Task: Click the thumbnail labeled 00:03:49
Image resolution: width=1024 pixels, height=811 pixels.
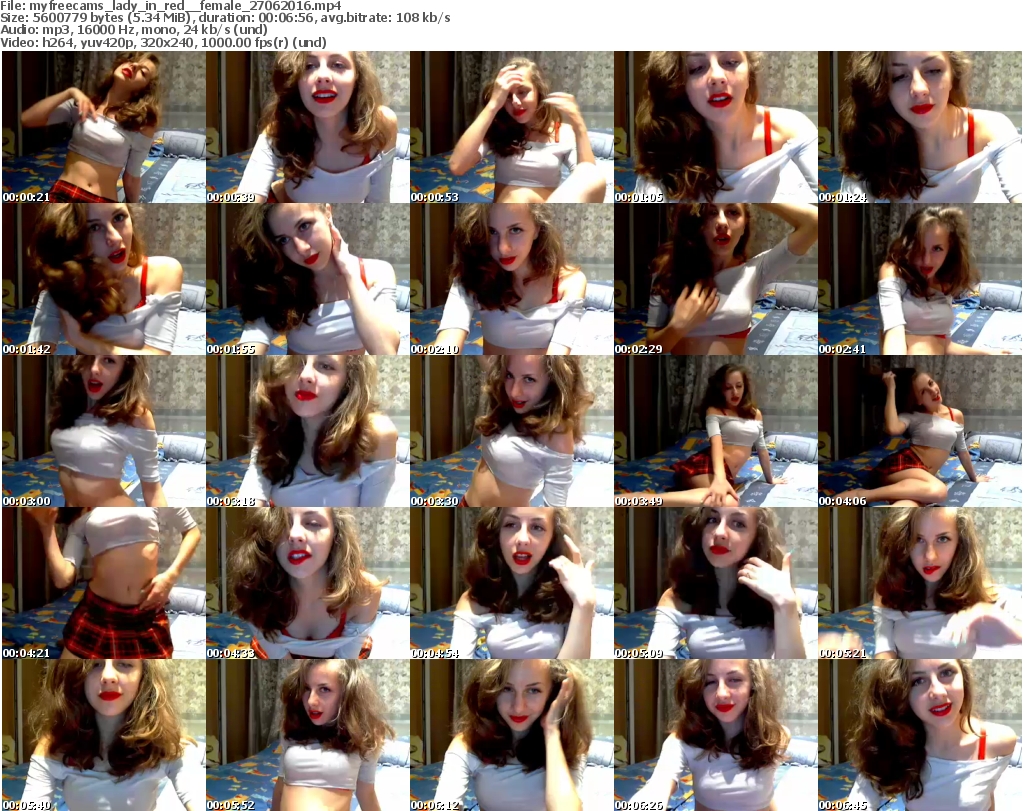Action: 716,431
